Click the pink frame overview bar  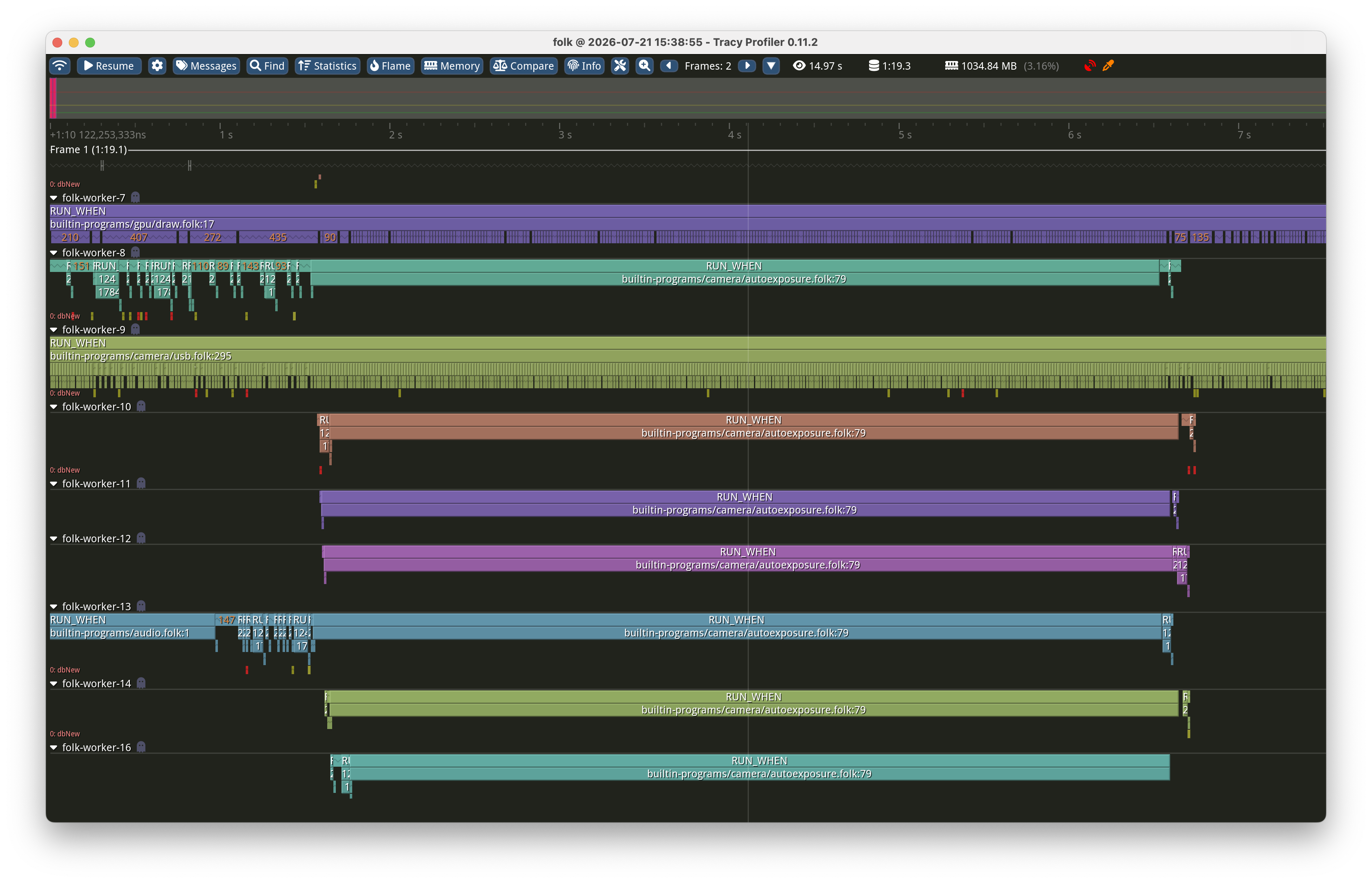53,98
